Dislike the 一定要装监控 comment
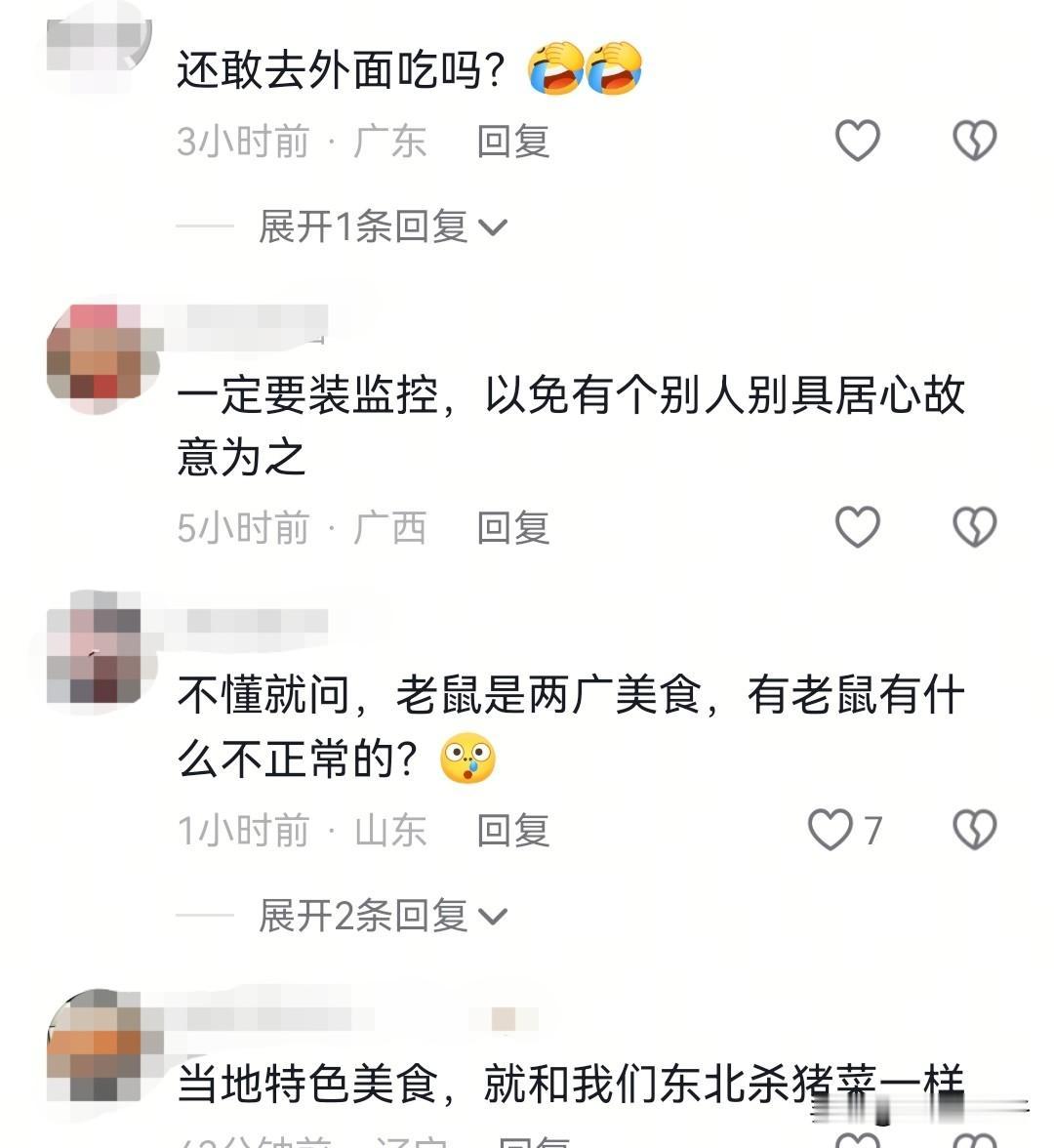Image resolution: width=1054 pixels, height=1148 pixels. coord(974,526)
